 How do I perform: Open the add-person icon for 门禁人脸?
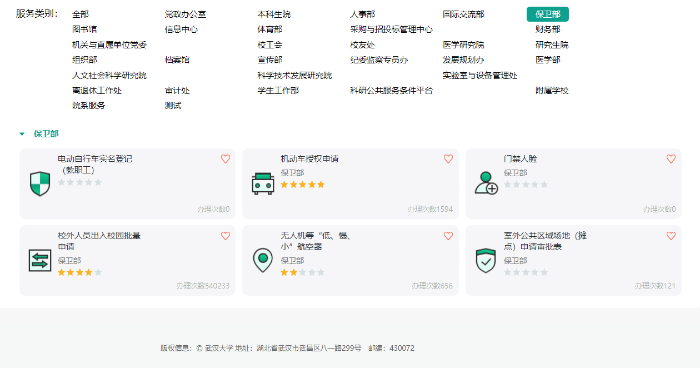[x=486, y=183]
